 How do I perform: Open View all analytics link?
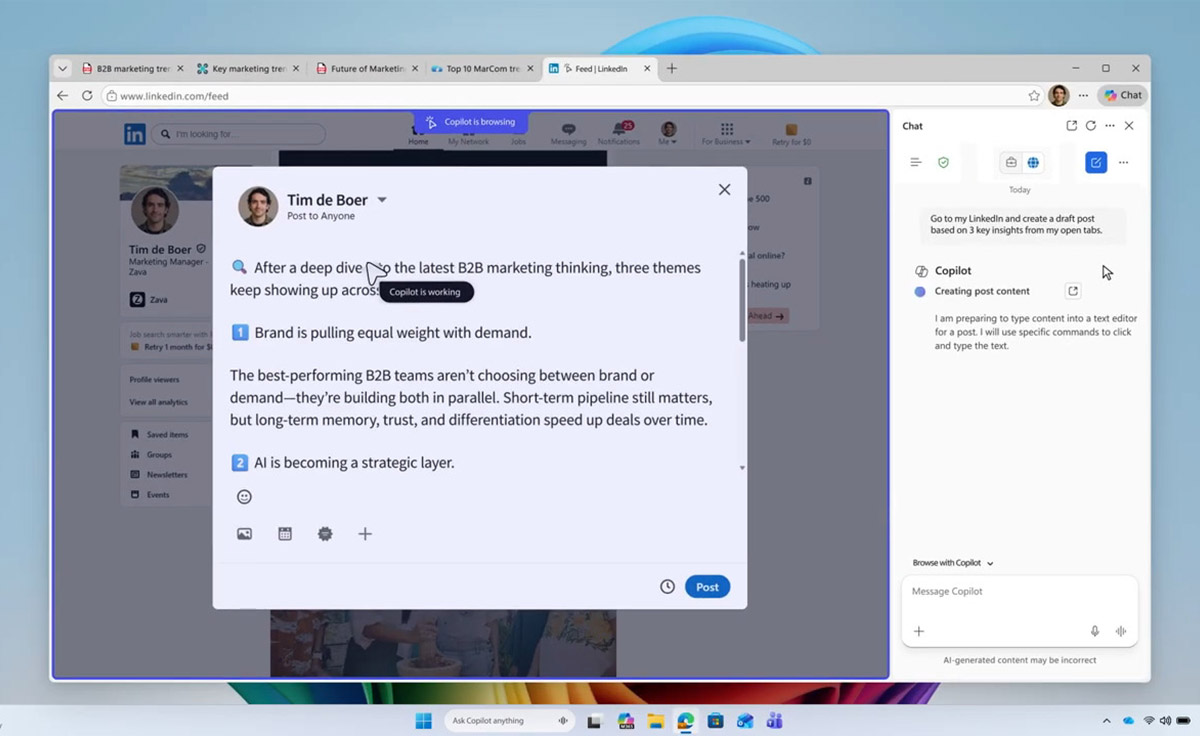point(158,402)
